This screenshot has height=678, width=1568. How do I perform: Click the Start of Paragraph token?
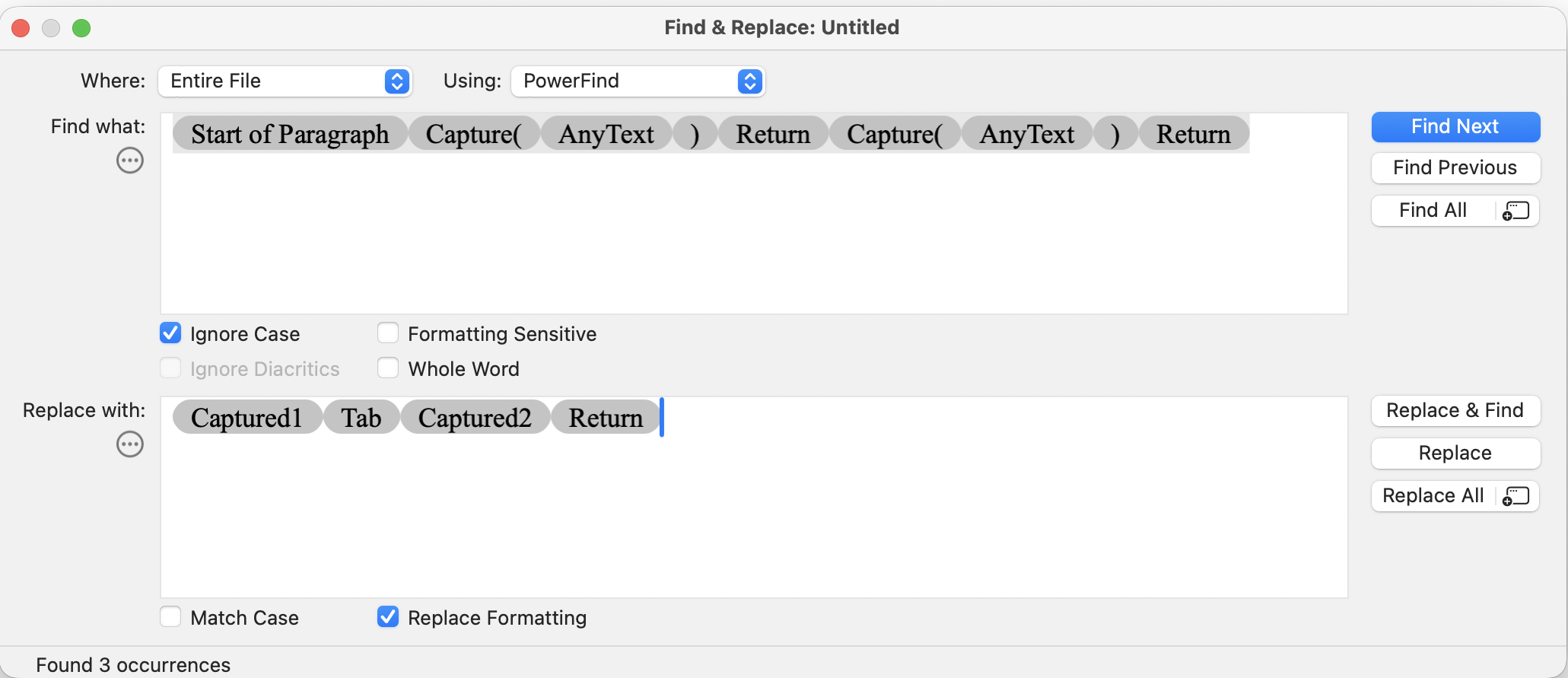[x=290, y=135]
